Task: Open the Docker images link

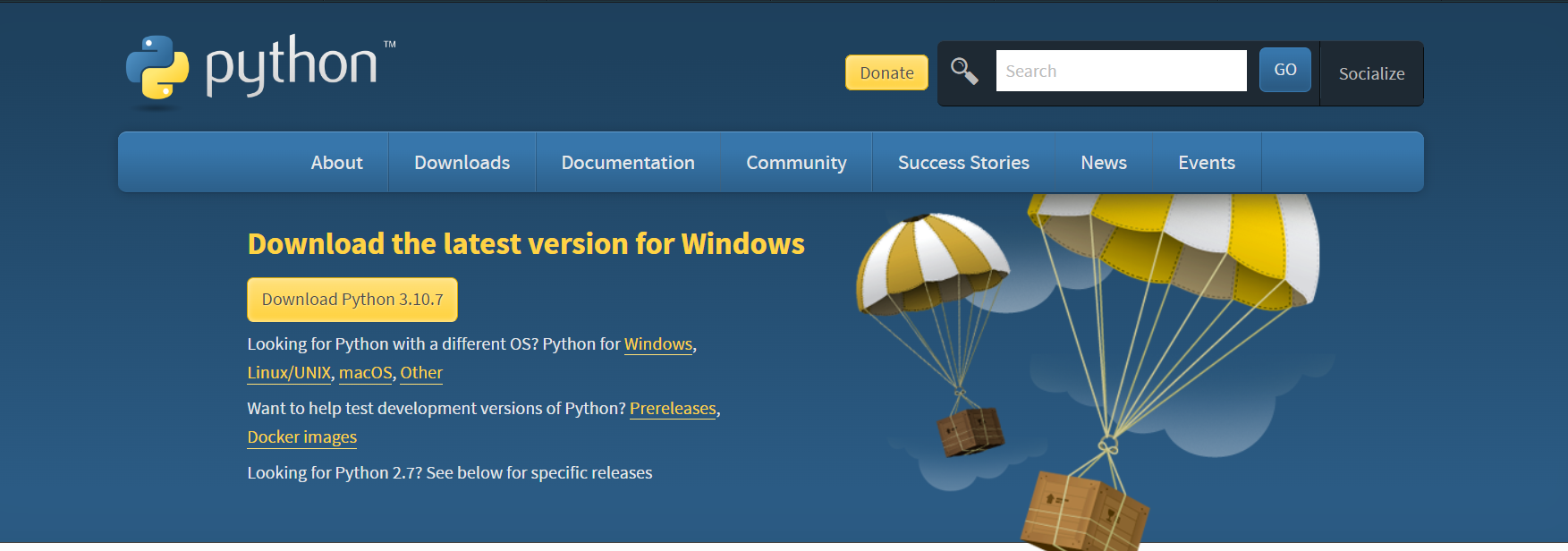Action: (x=301, y=437)
